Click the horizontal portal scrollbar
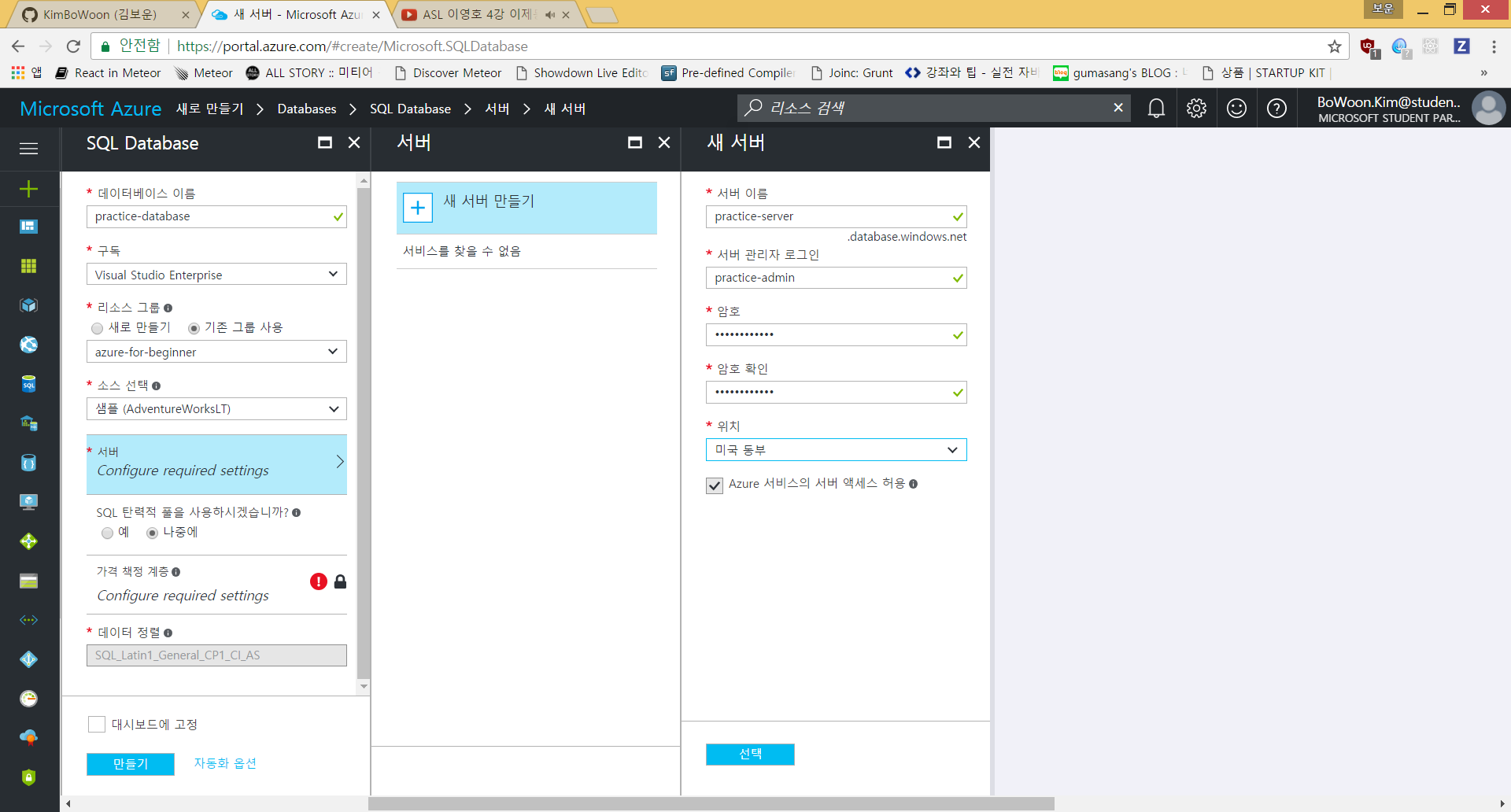Viewport: 1511px width, 812px height. pos(711,803)
